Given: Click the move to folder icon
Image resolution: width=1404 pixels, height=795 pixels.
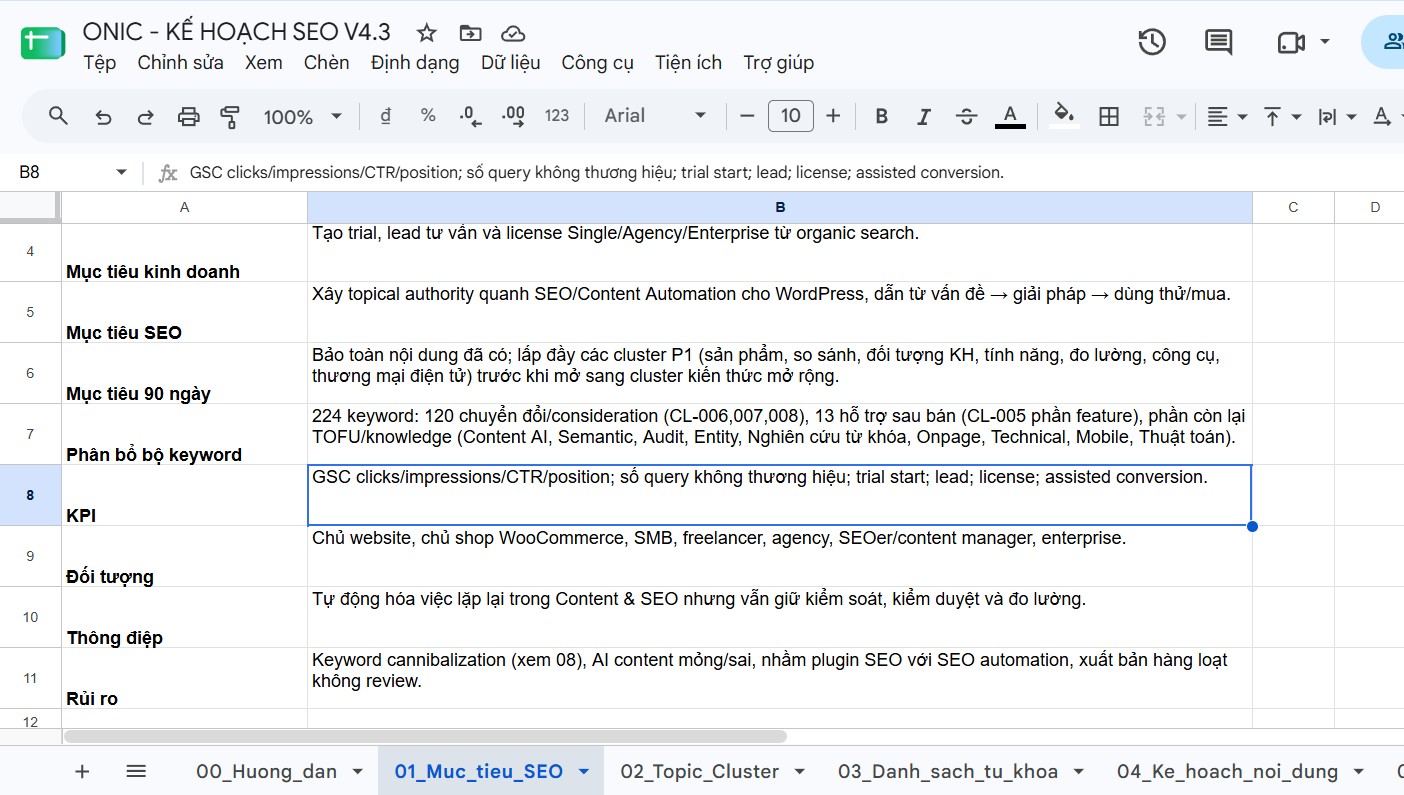Looking at the screenshot, I should coord(470,32).
